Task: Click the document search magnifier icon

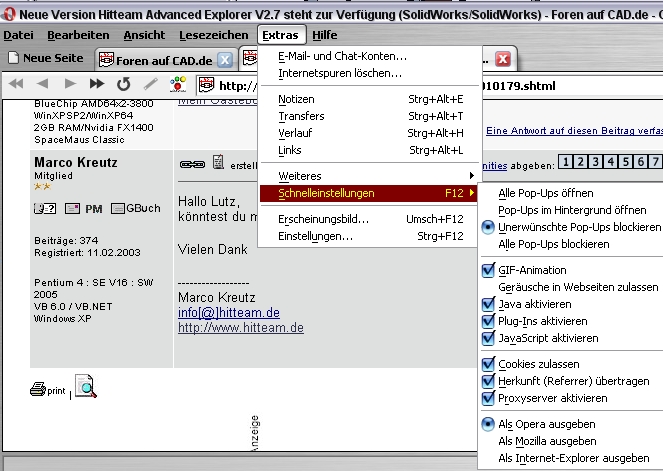Action: [86, 386]
